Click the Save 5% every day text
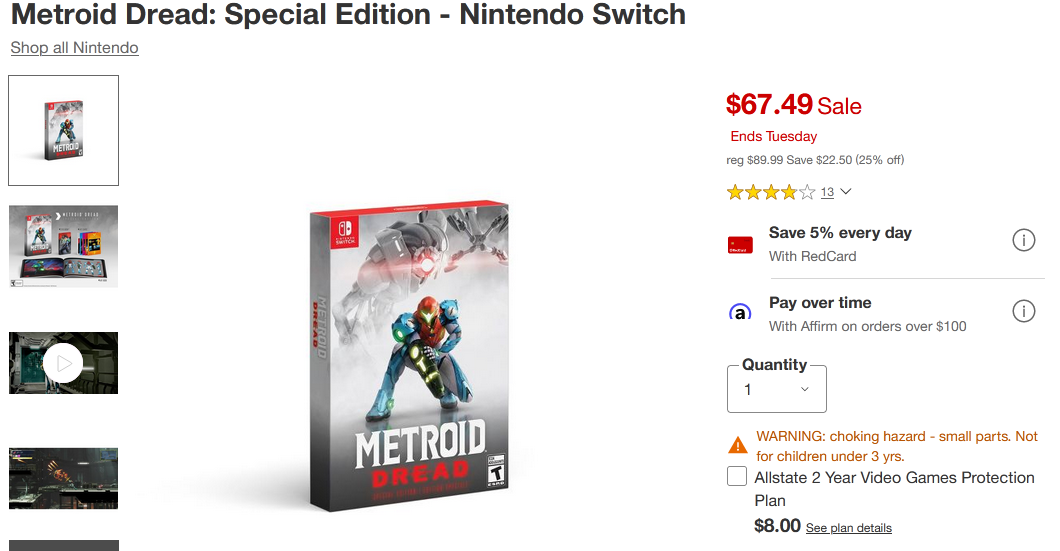Screen dimensions: 1060x551 (840, 233)
